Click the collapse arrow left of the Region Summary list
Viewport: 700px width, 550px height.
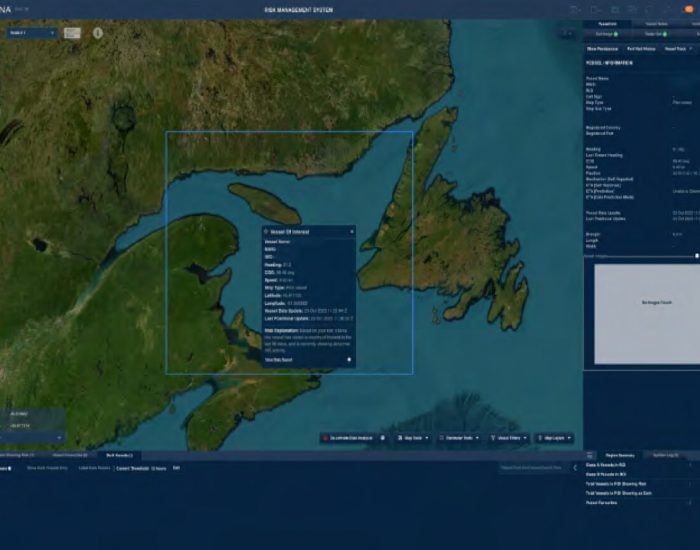pyautogui.click(x=575, y=467)
